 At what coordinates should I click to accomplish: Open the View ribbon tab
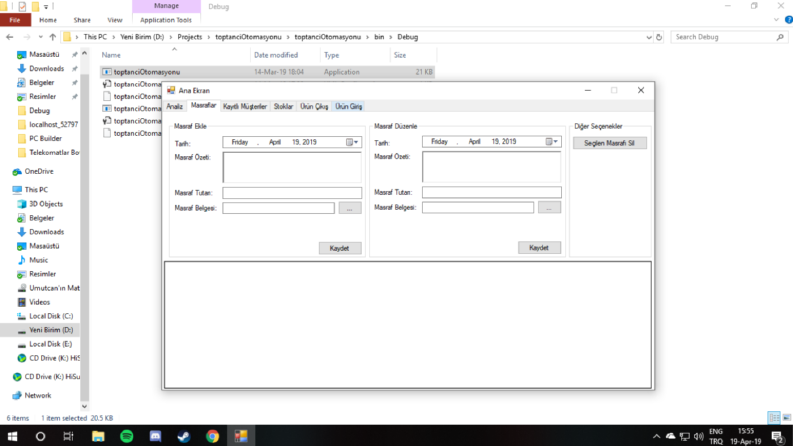pyautogui.click(x=115, y=20)
